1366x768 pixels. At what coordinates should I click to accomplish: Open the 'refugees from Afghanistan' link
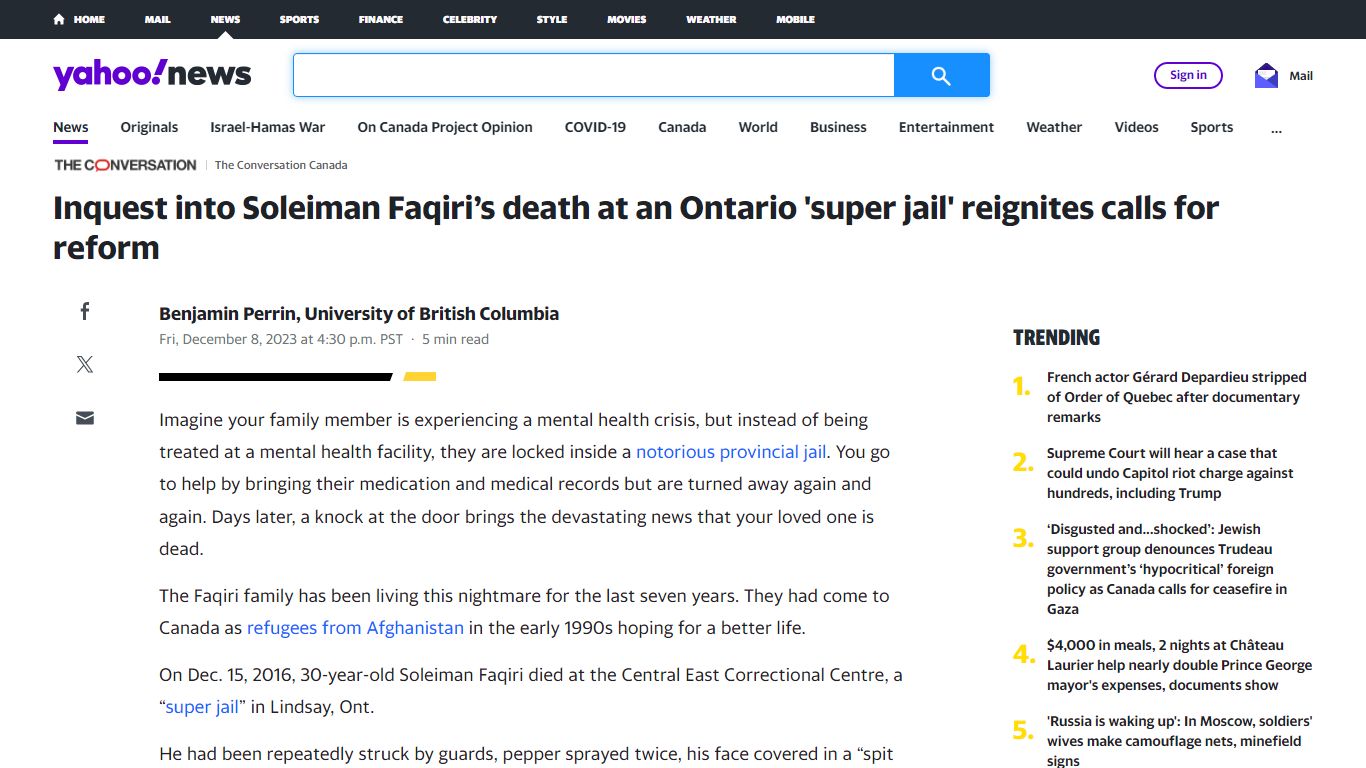point(355,628)
